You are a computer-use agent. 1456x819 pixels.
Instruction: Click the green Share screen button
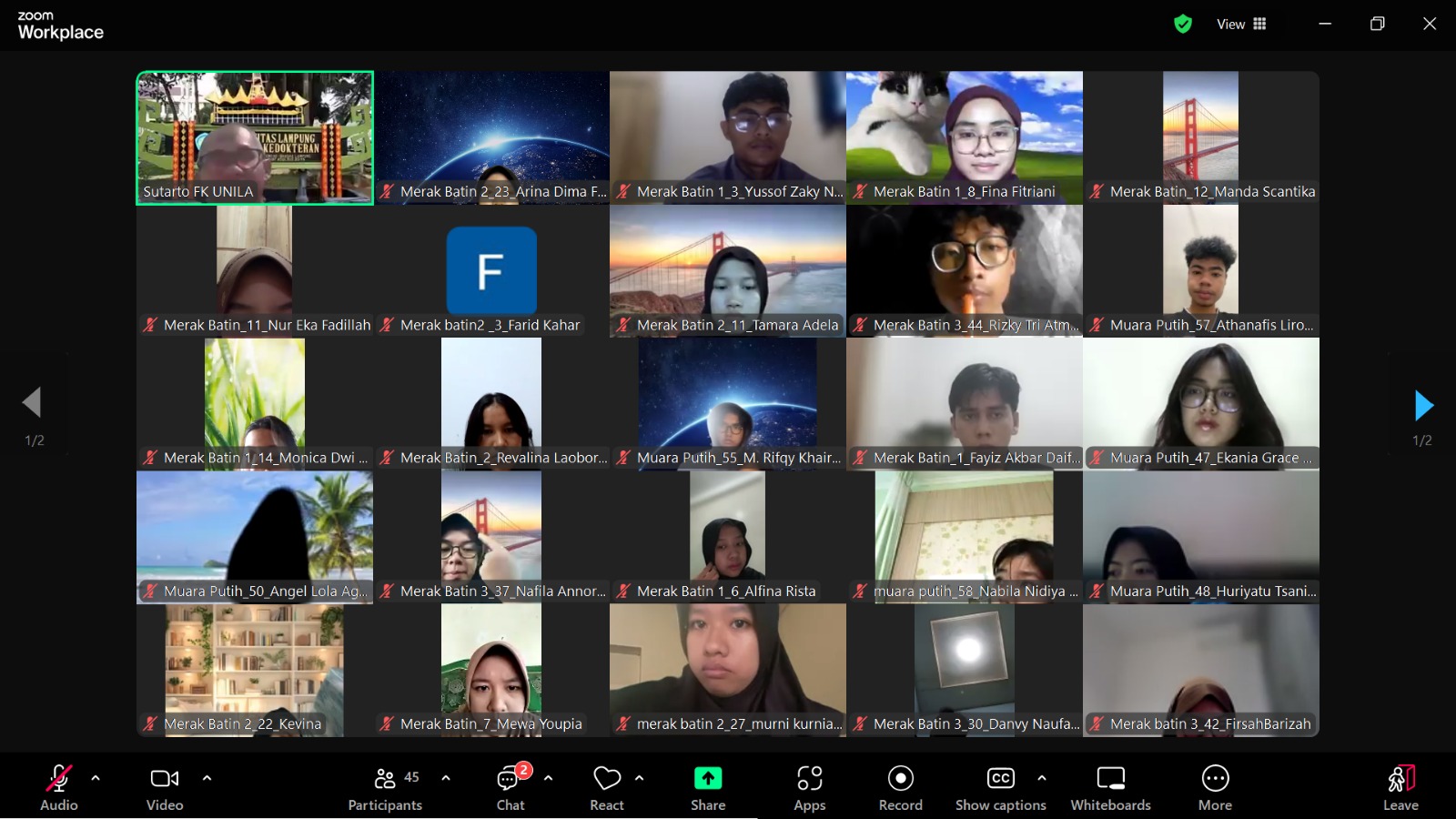(707, 788)
